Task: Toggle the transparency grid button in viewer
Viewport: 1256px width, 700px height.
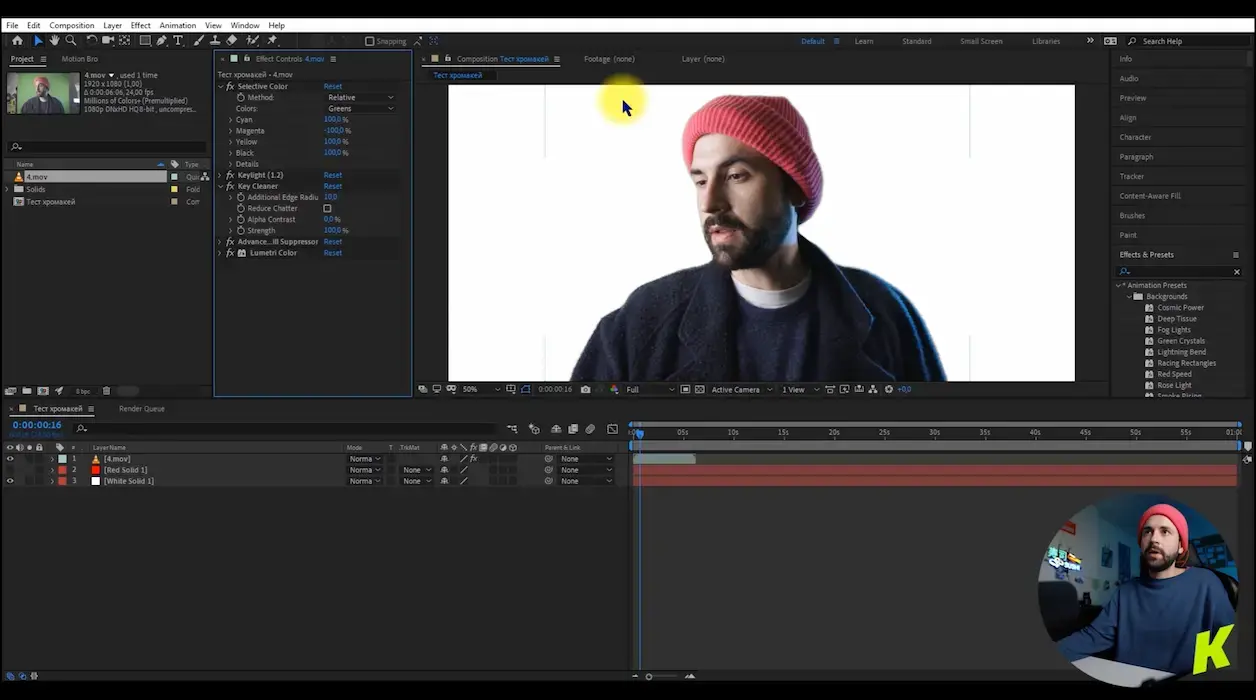Action: click(x=700, y=389)
